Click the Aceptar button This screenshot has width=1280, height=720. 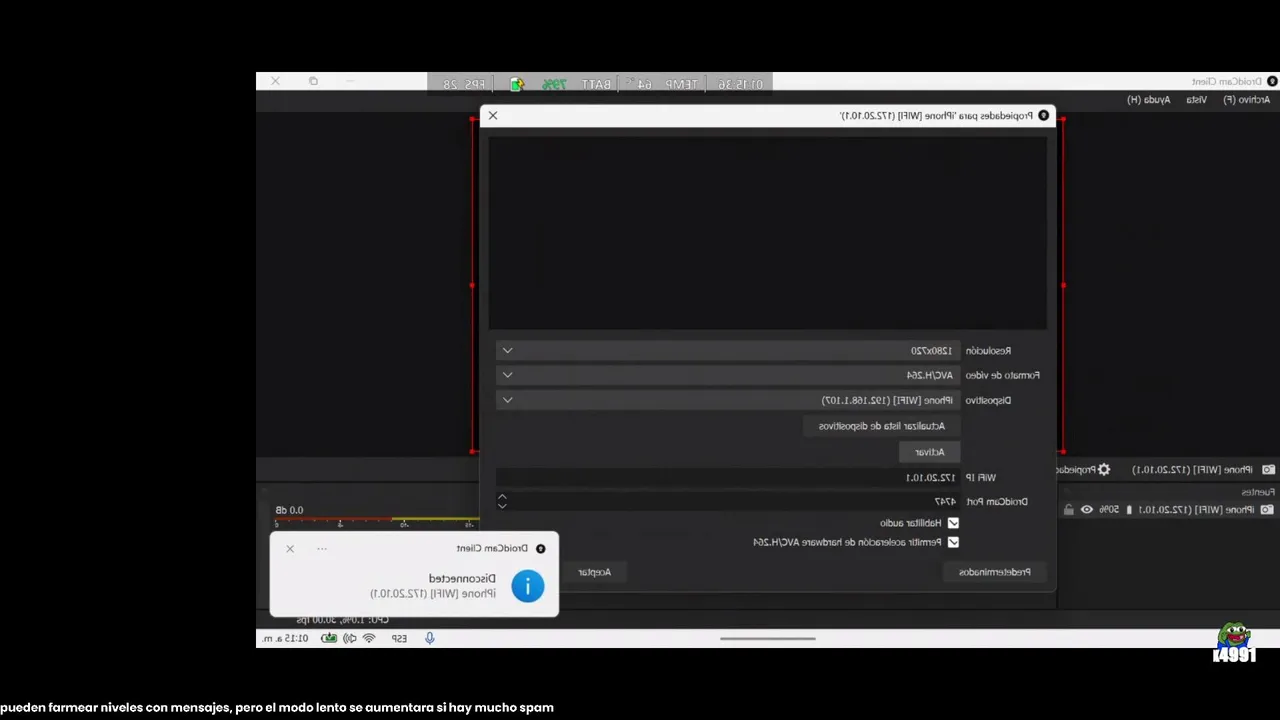[x=594, y=572]
